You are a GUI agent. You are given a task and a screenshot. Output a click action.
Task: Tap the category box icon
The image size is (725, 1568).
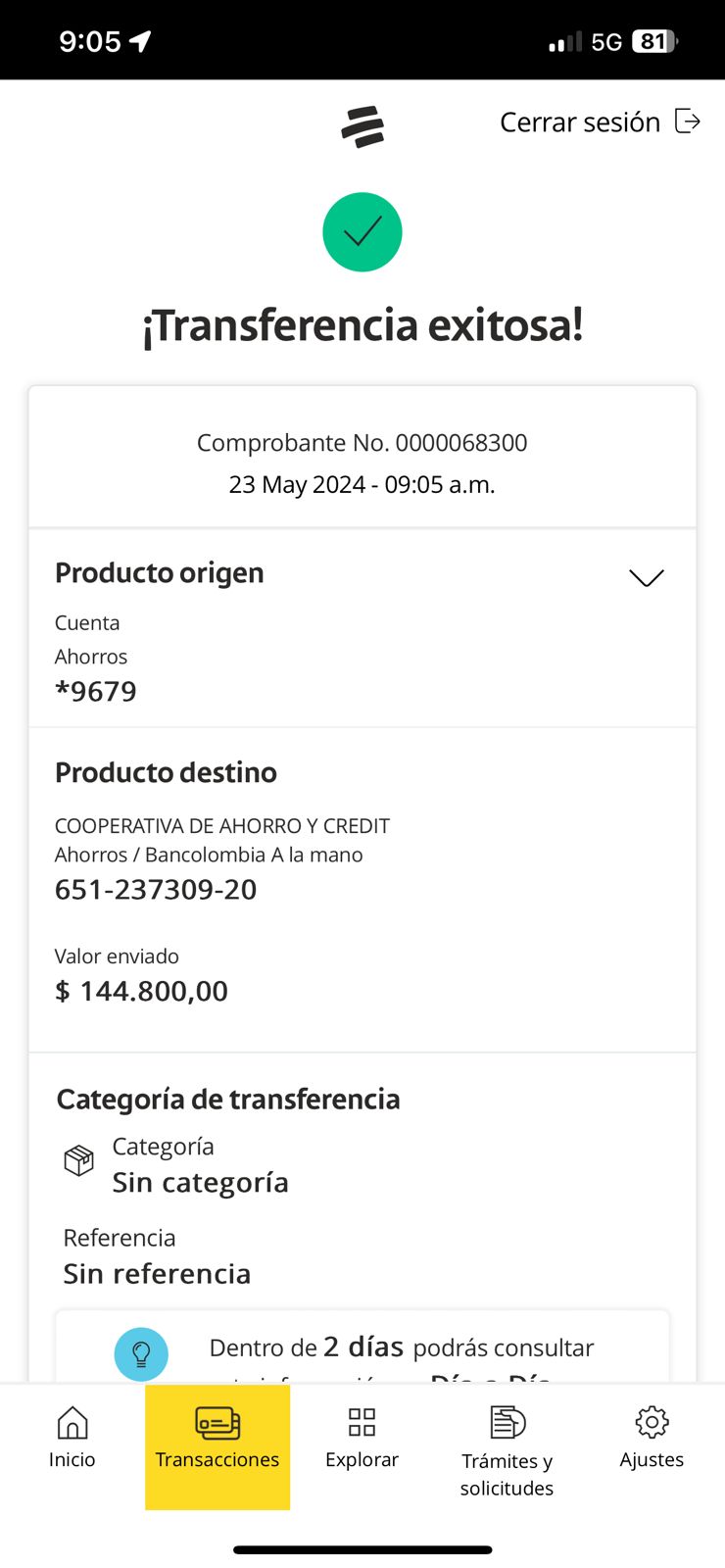click(x=79, y=1160)
